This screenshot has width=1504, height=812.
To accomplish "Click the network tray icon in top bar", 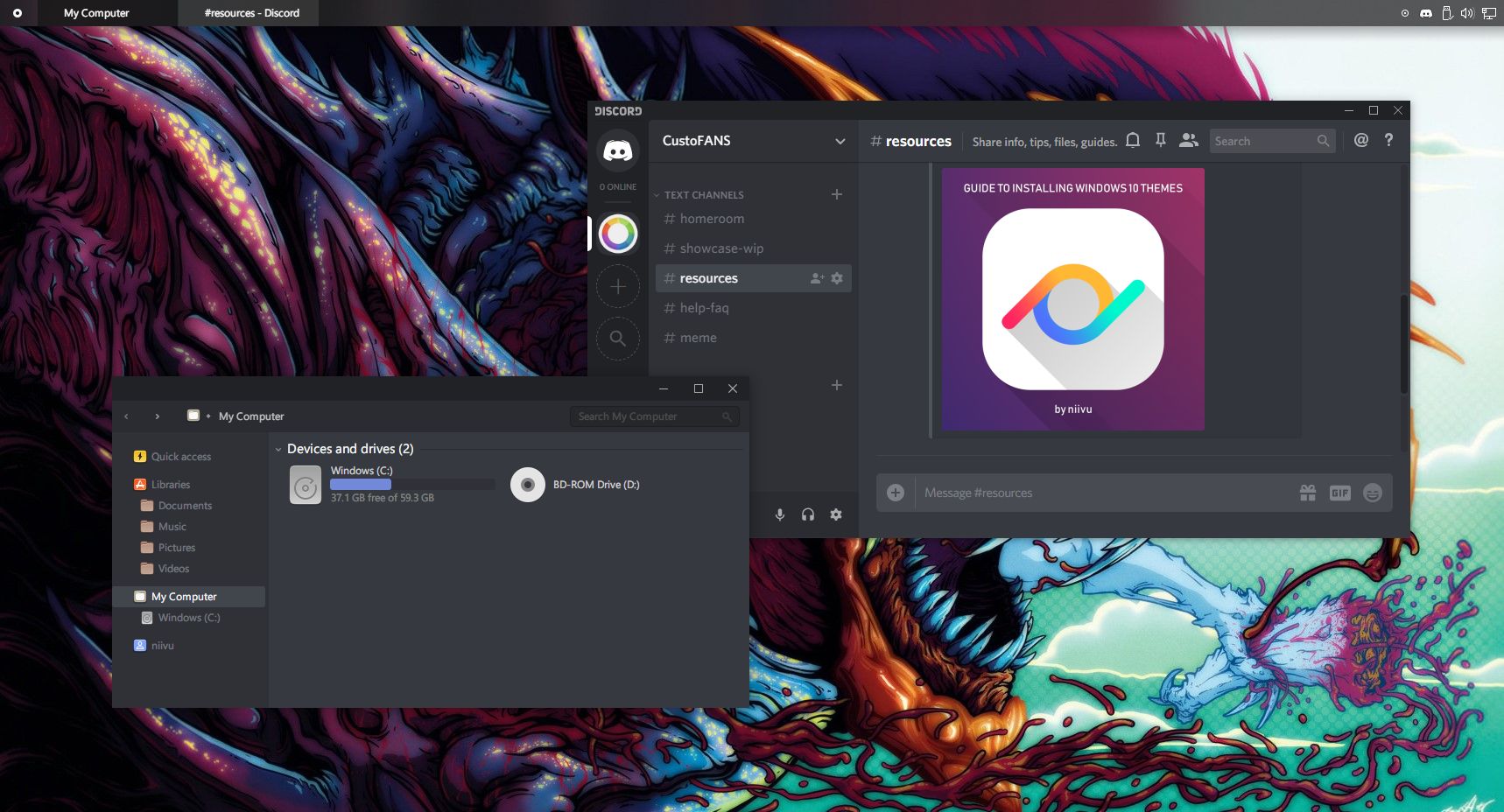I will (1489, 13).
